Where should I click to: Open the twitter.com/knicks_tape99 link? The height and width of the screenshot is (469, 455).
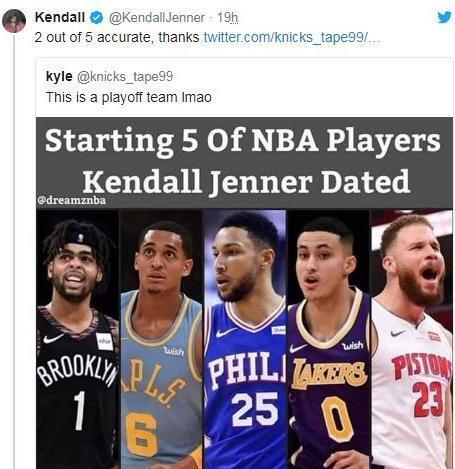click(x=292, y=37)
